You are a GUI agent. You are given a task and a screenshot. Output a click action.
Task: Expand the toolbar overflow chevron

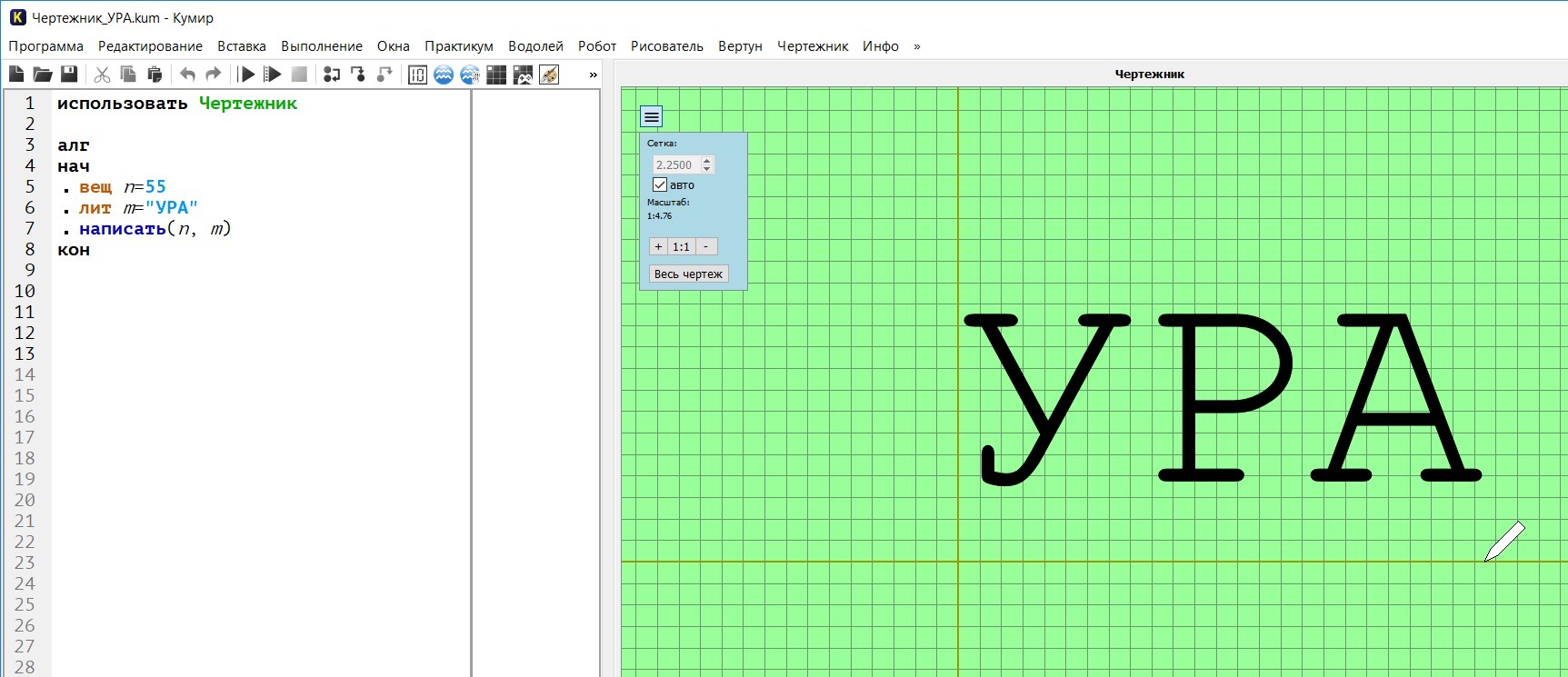[x=593, y=75]
